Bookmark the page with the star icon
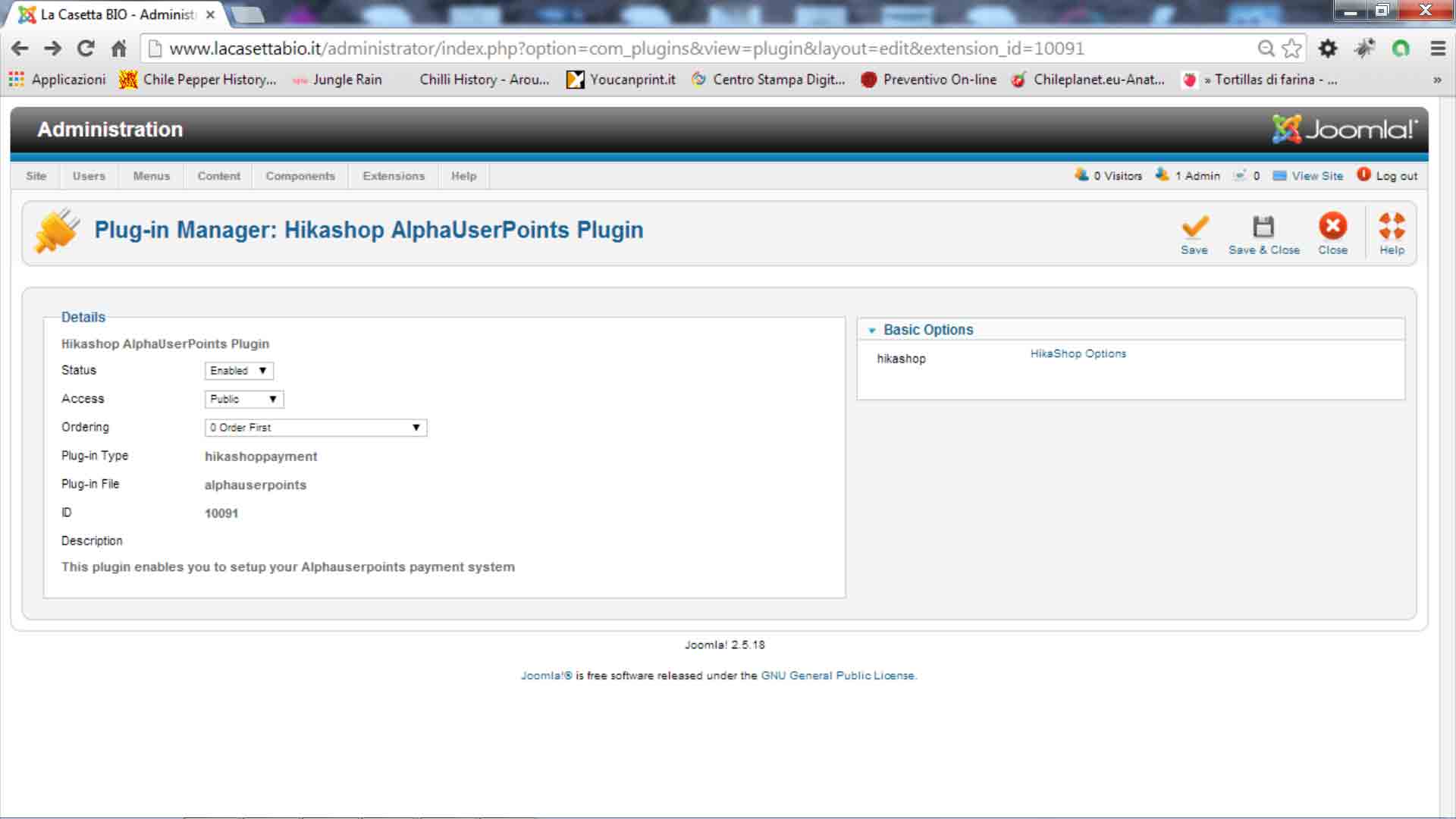1456x819 pixels. [1291, 49]
